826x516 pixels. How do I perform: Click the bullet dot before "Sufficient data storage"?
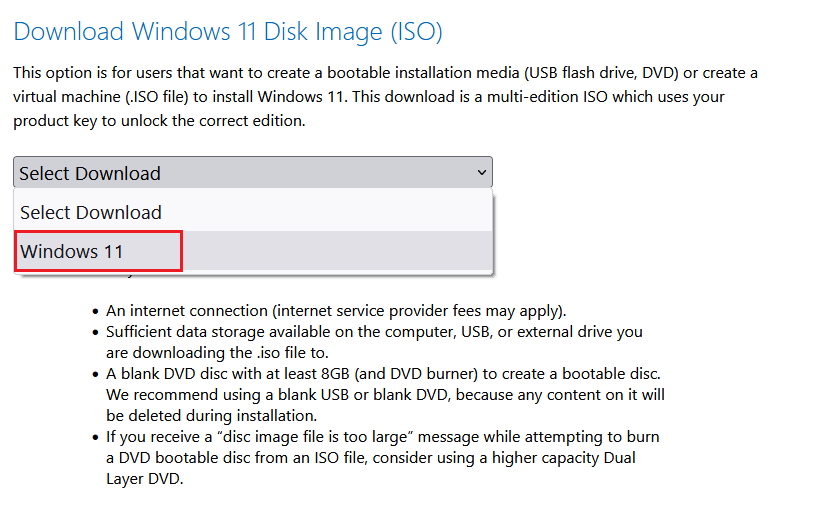click(x=95, y=332)
